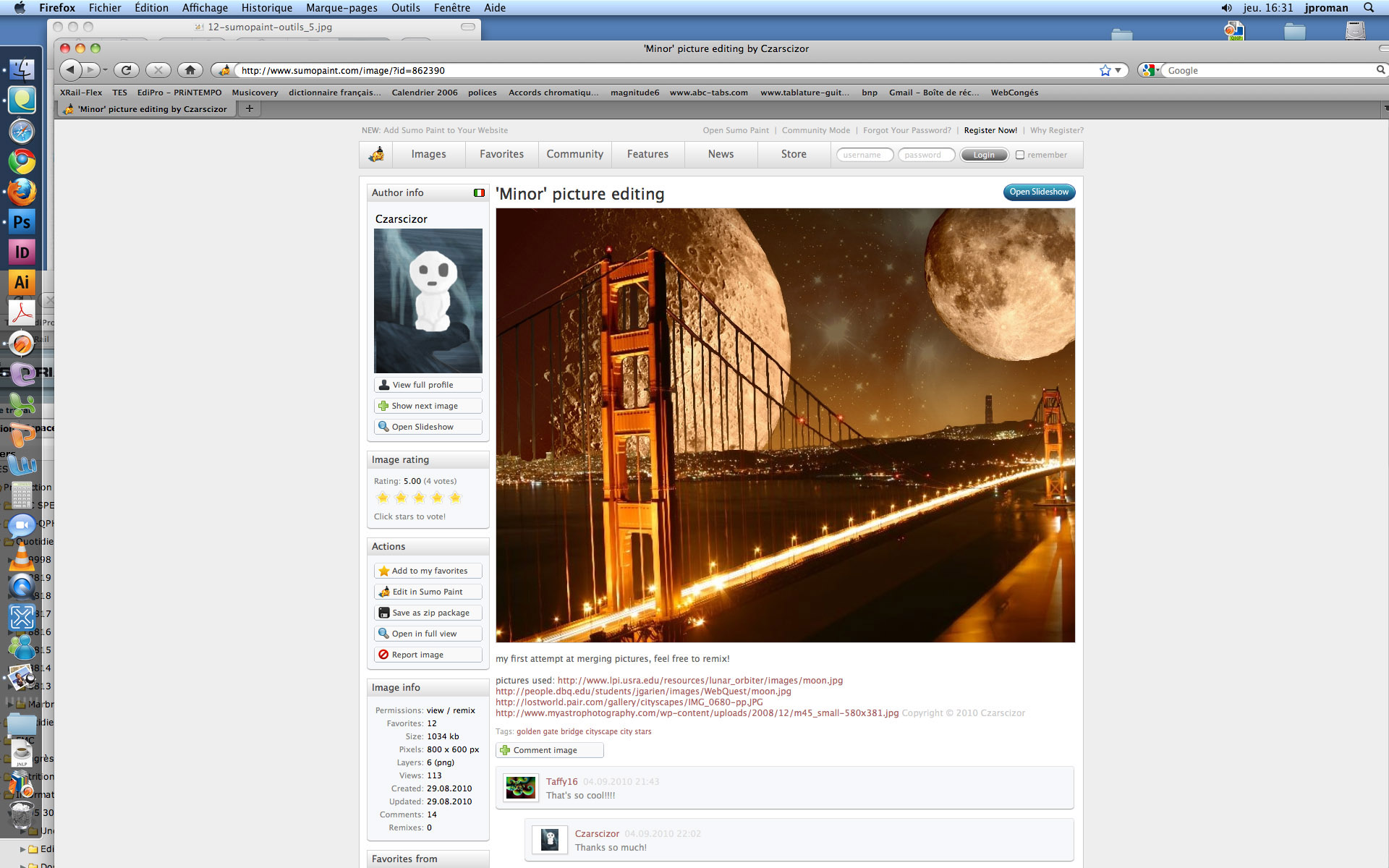Screen dimensions: 1389x868
Task: Rate the image with the fifth star
Action: [455, 498]
